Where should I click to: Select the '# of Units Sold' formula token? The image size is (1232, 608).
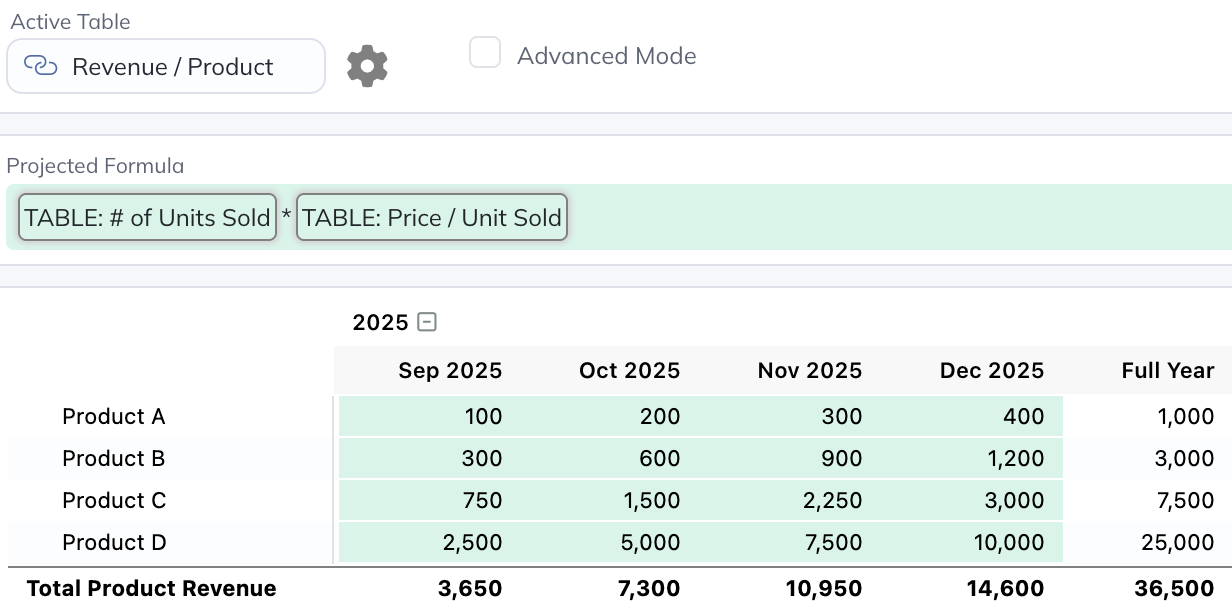coord(147,218)
